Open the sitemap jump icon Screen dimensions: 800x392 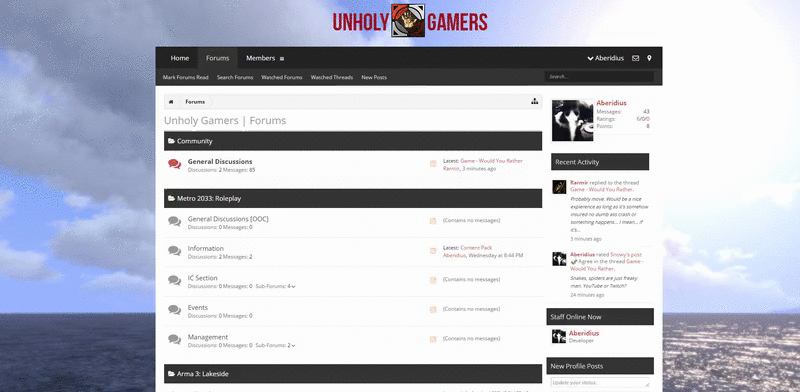(534, 101)
